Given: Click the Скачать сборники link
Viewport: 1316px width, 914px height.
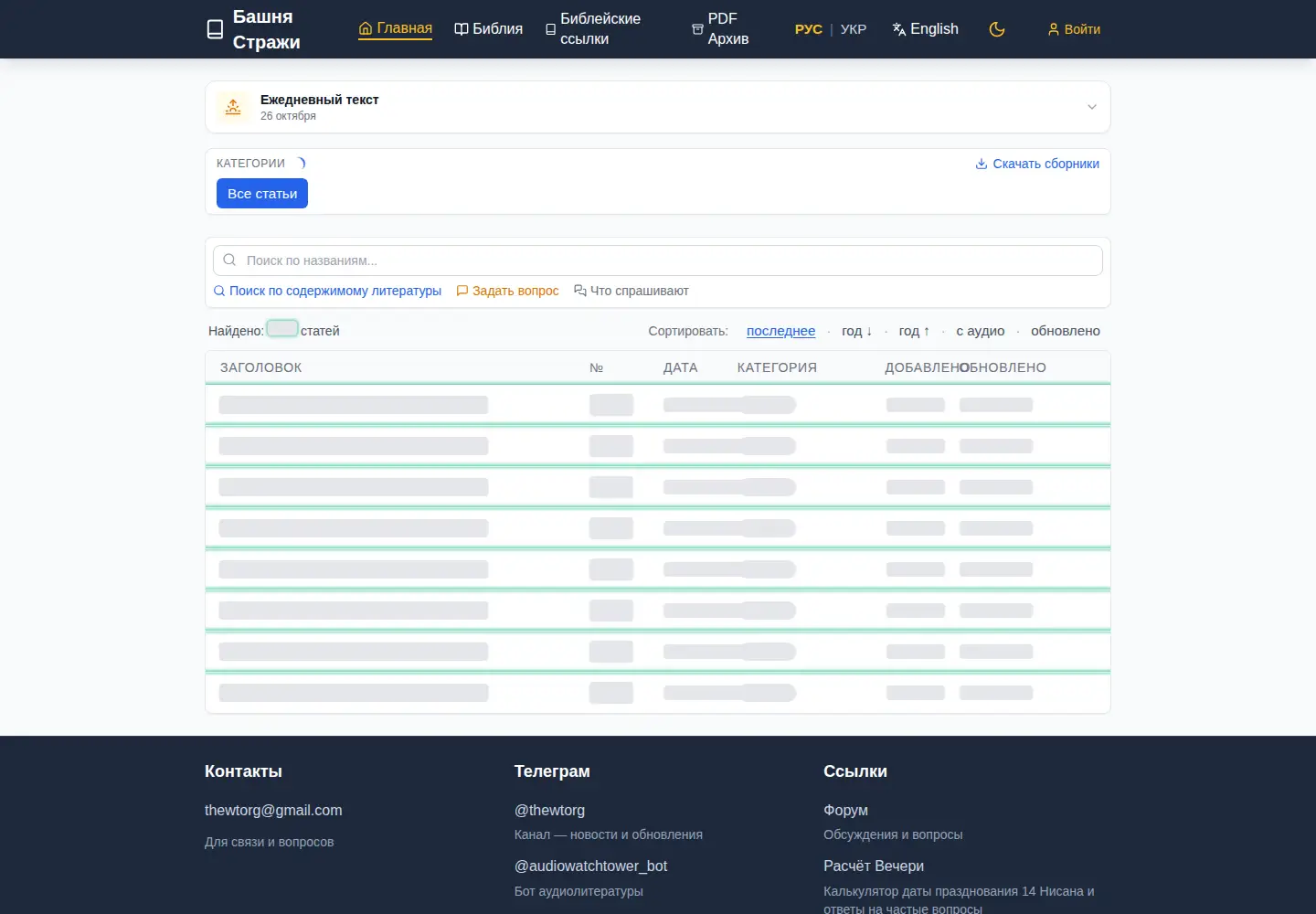Looking at the screenshot, I should coord(1037,164).
